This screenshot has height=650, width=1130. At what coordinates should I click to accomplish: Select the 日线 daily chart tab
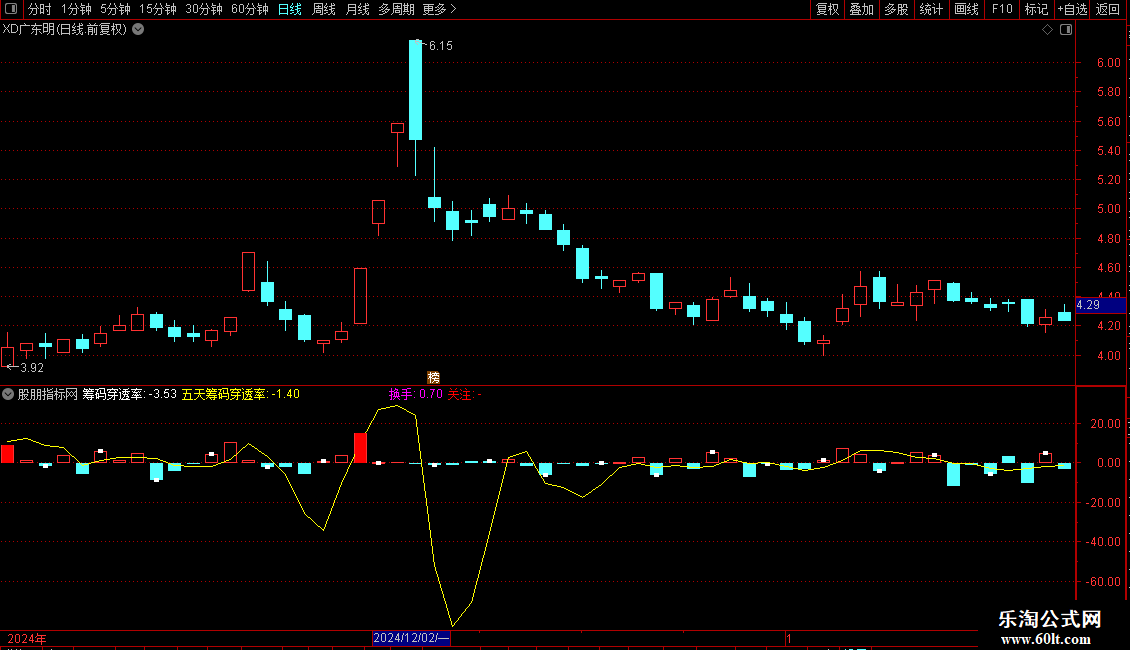[290, 9]
